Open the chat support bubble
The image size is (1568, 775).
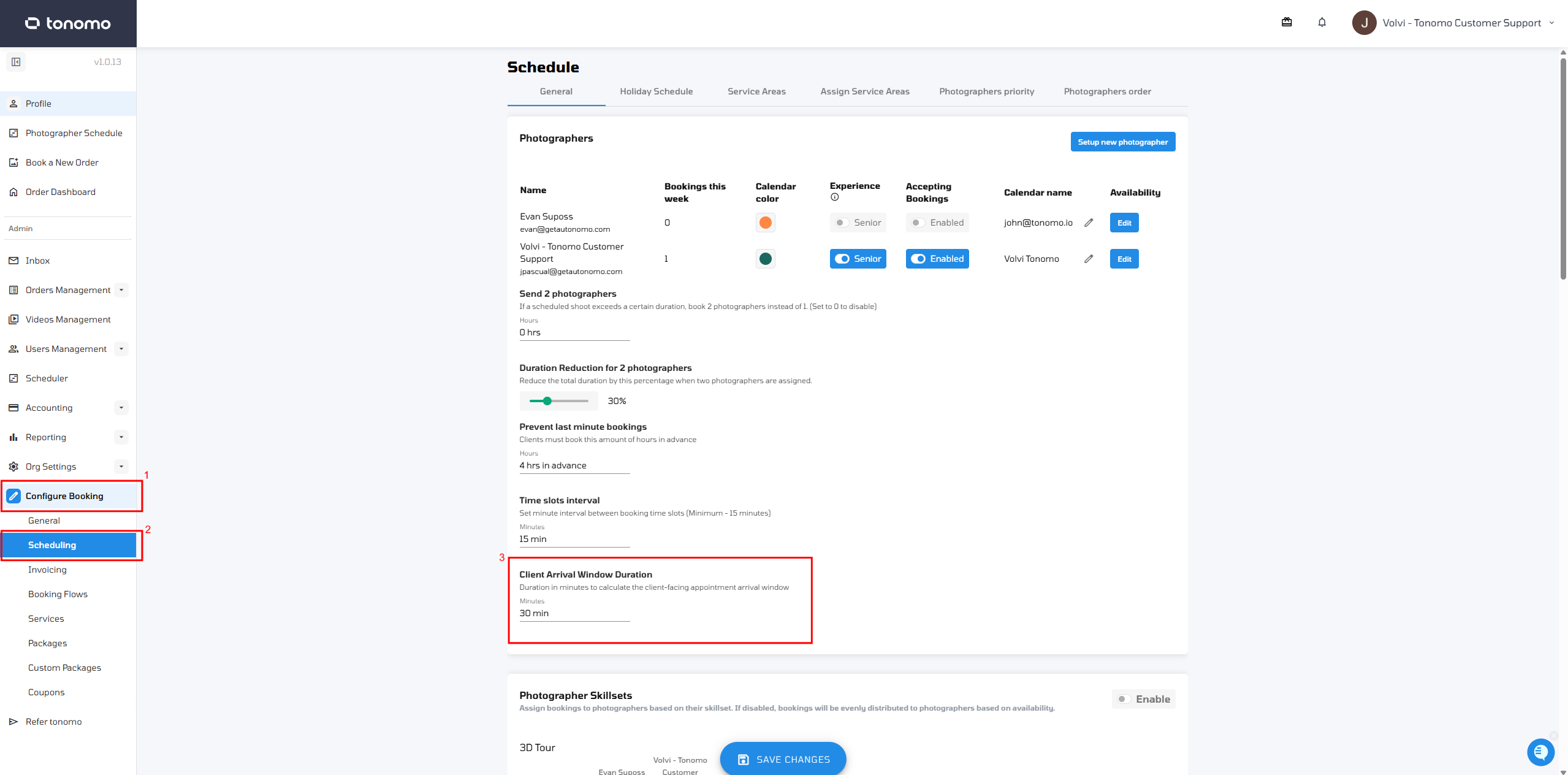pos(1540,752)
